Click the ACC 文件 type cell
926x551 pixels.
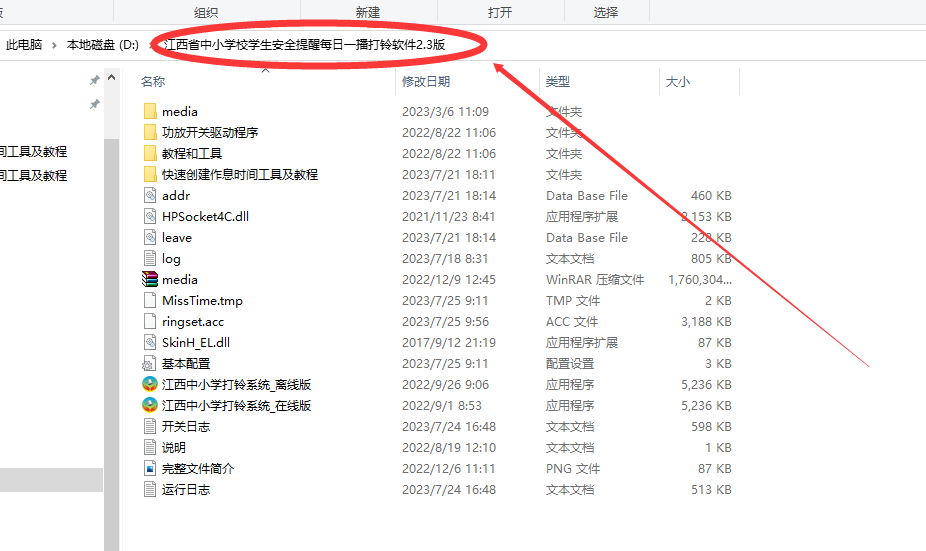(x=572, y=321)
